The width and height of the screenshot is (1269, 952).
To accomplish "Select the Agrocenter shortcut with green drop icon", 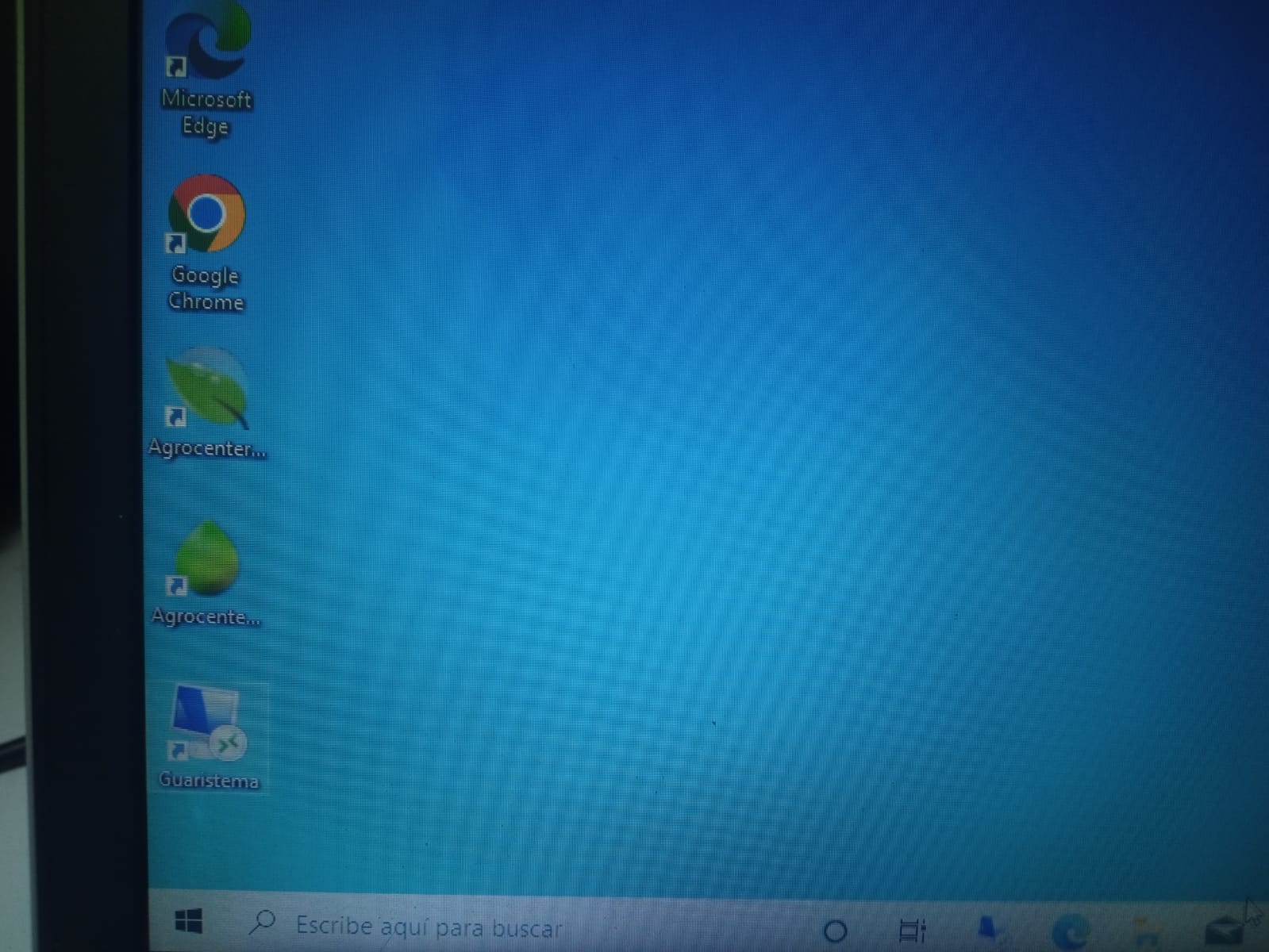I will (x=206, y=559).
